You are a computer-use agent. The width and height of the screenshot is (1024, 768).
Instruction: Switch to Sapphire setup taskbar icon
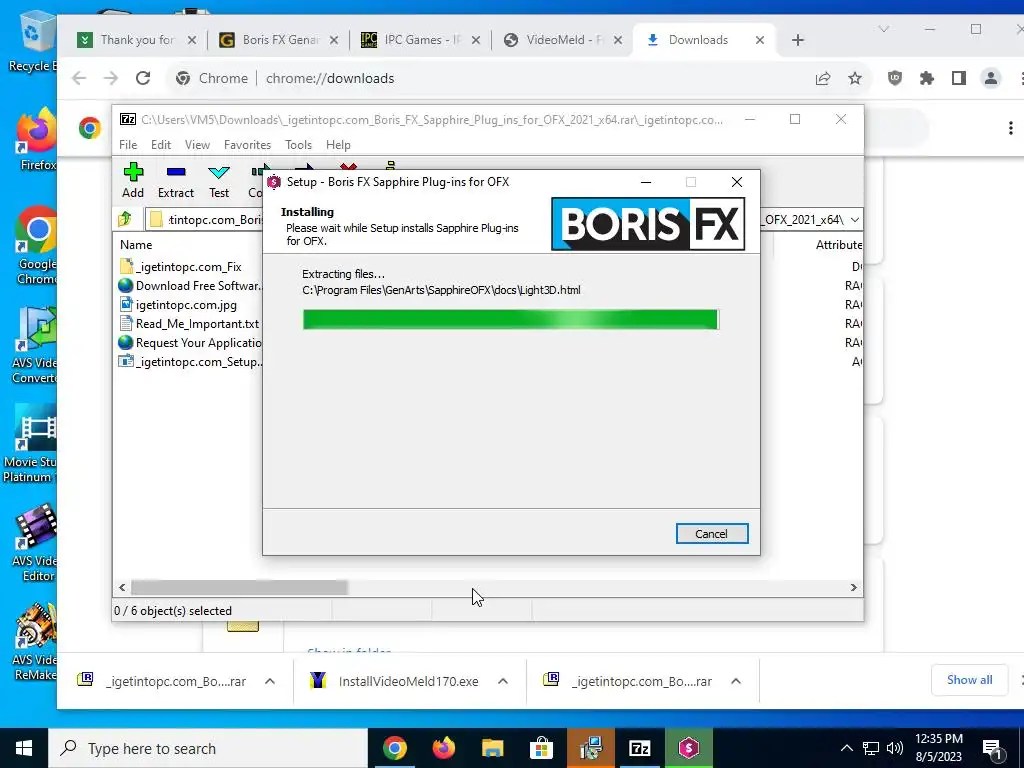point(688,748)
